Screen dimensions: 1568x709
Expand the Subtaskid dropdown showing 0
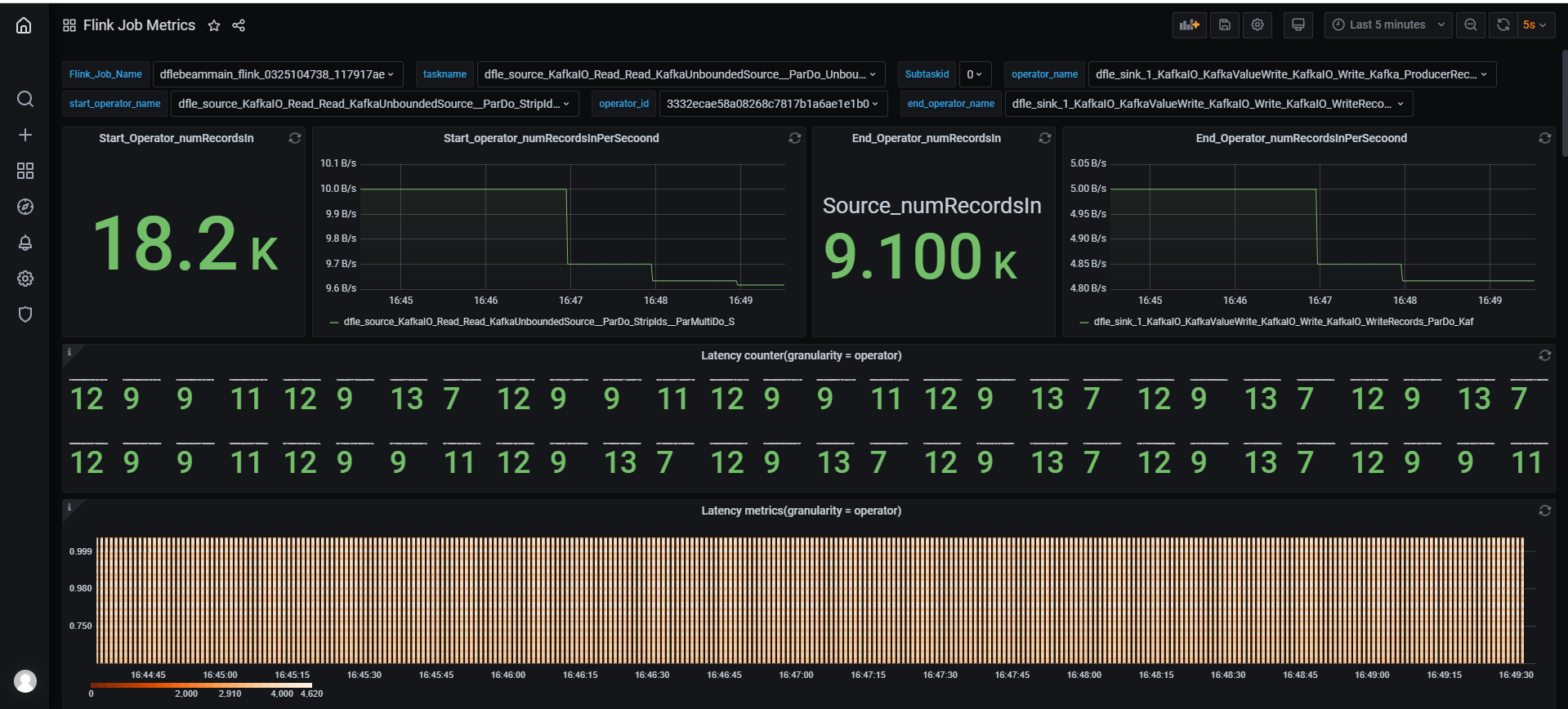coord(975,74)
